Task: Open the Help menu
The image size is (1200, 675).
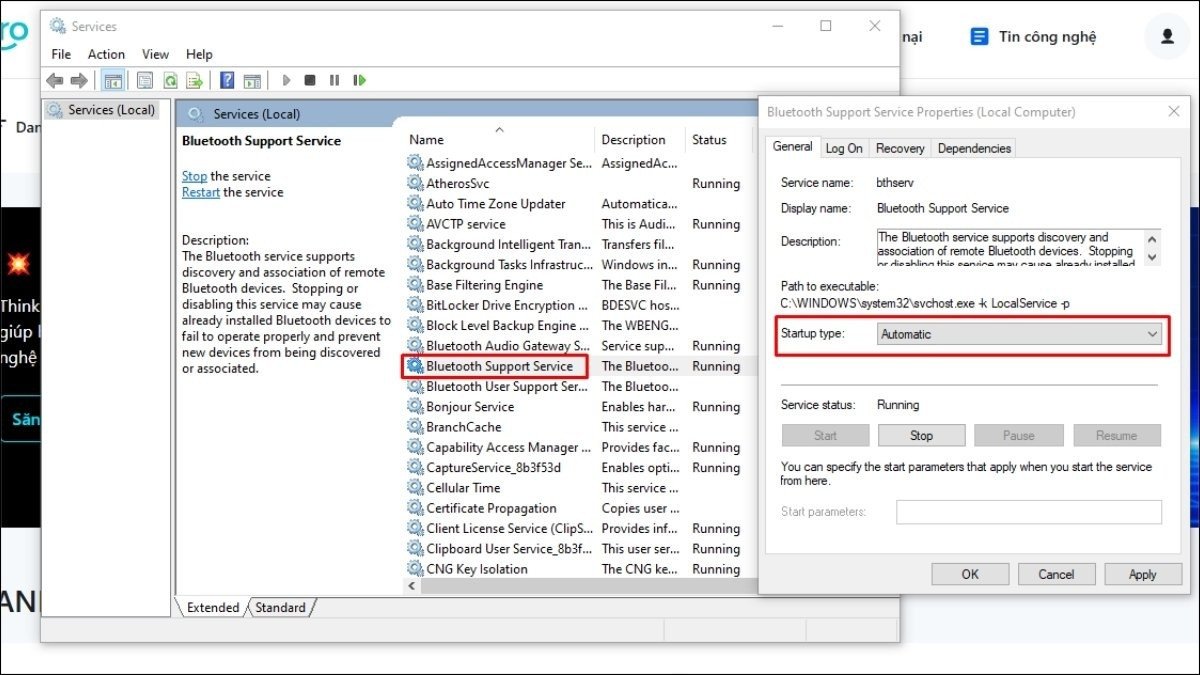Action: click(199, 54)
